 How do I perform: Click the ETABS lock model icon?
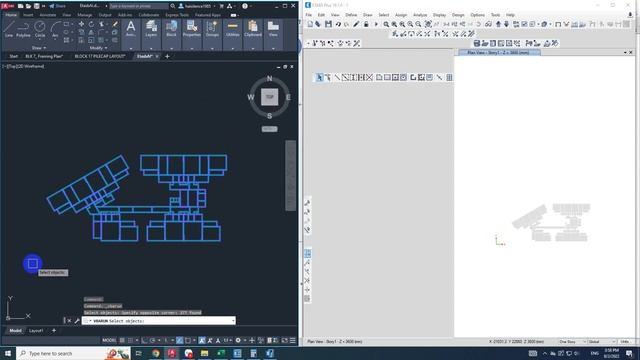(366, 24)
